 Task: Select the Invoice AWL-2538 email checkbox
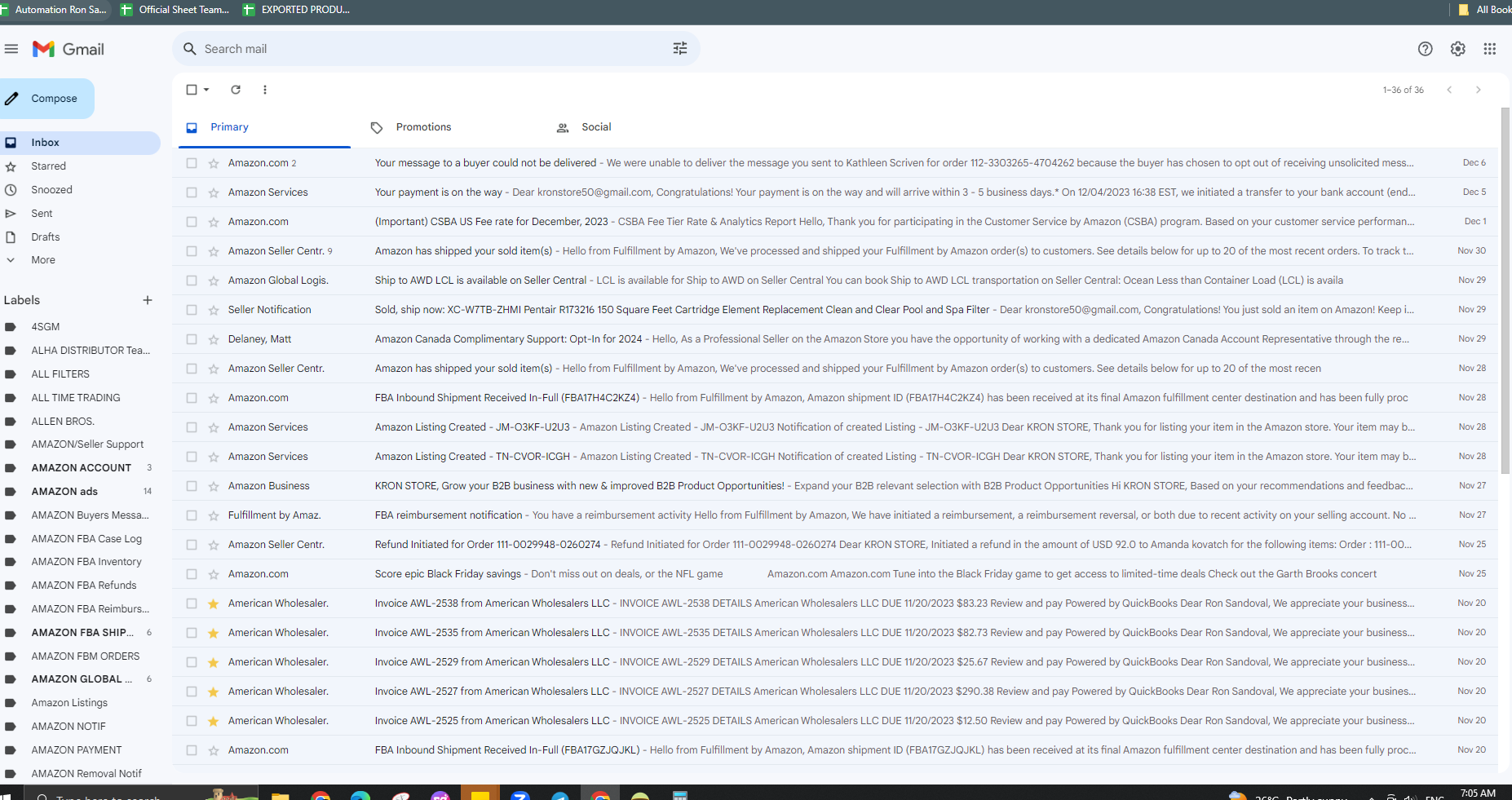pyautogui.click(x=192, y=603)
